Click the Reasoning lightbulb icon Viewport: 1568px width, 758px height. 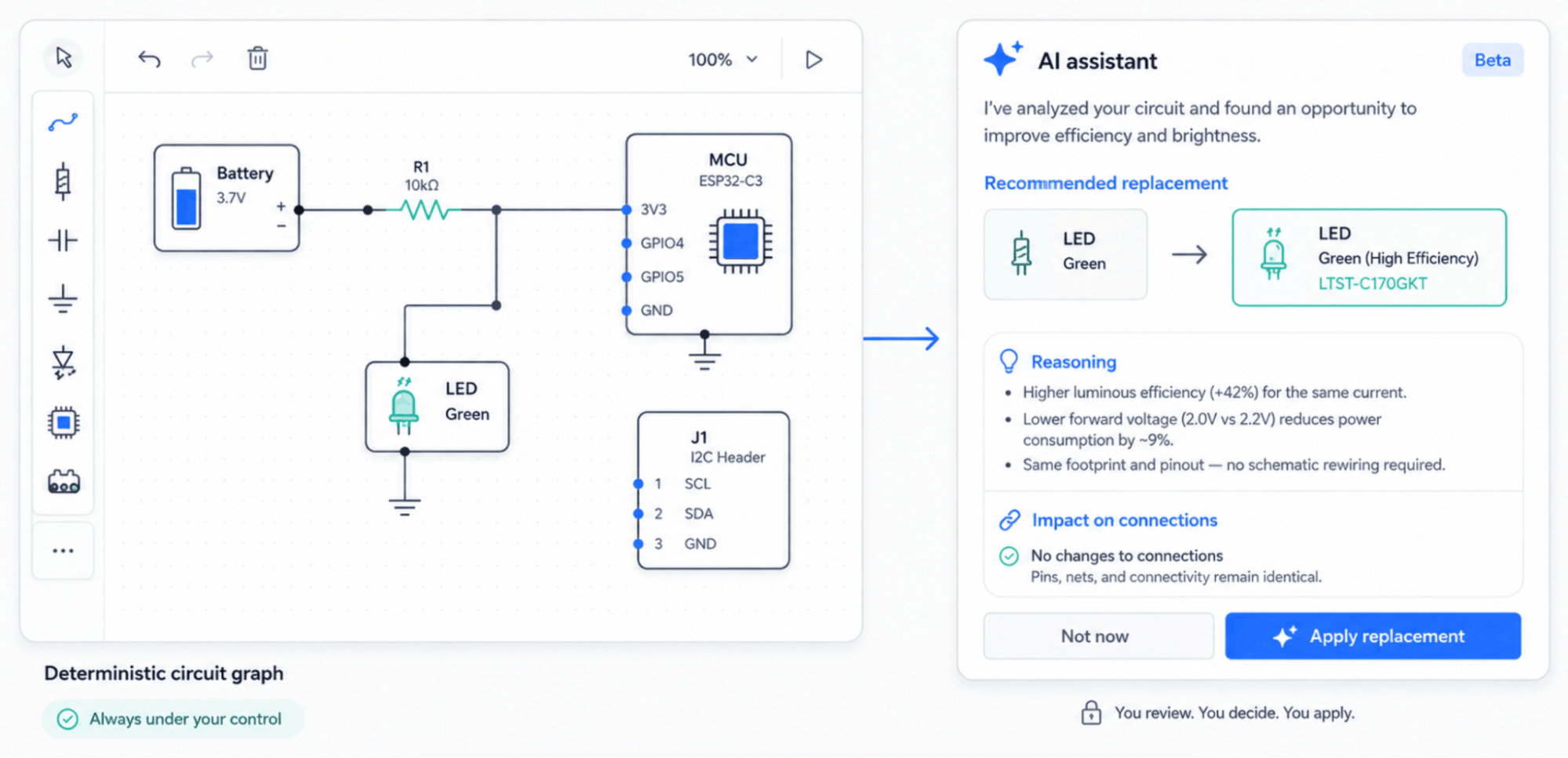[x=1009, y=362]
